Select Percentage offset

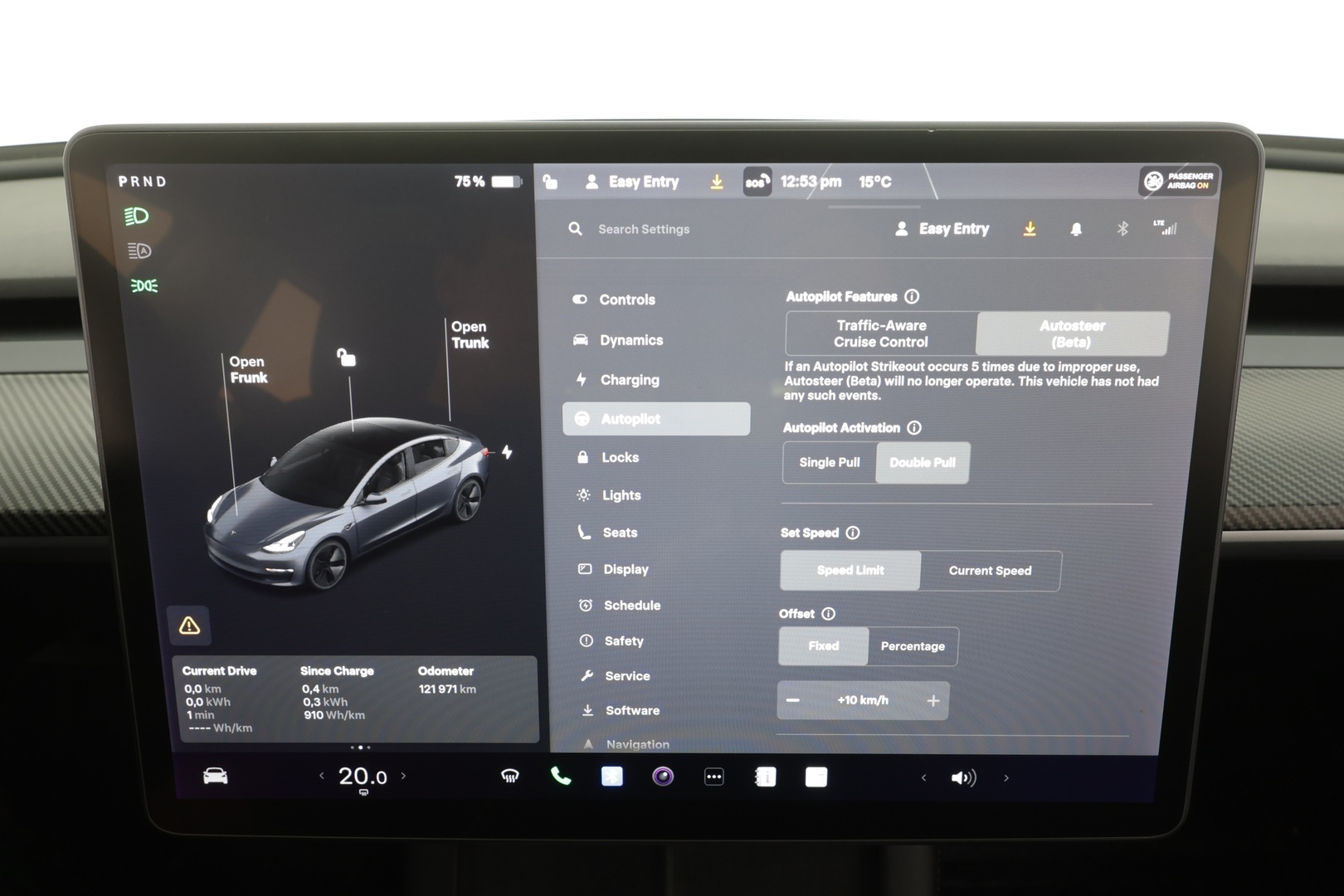point(913,646)
